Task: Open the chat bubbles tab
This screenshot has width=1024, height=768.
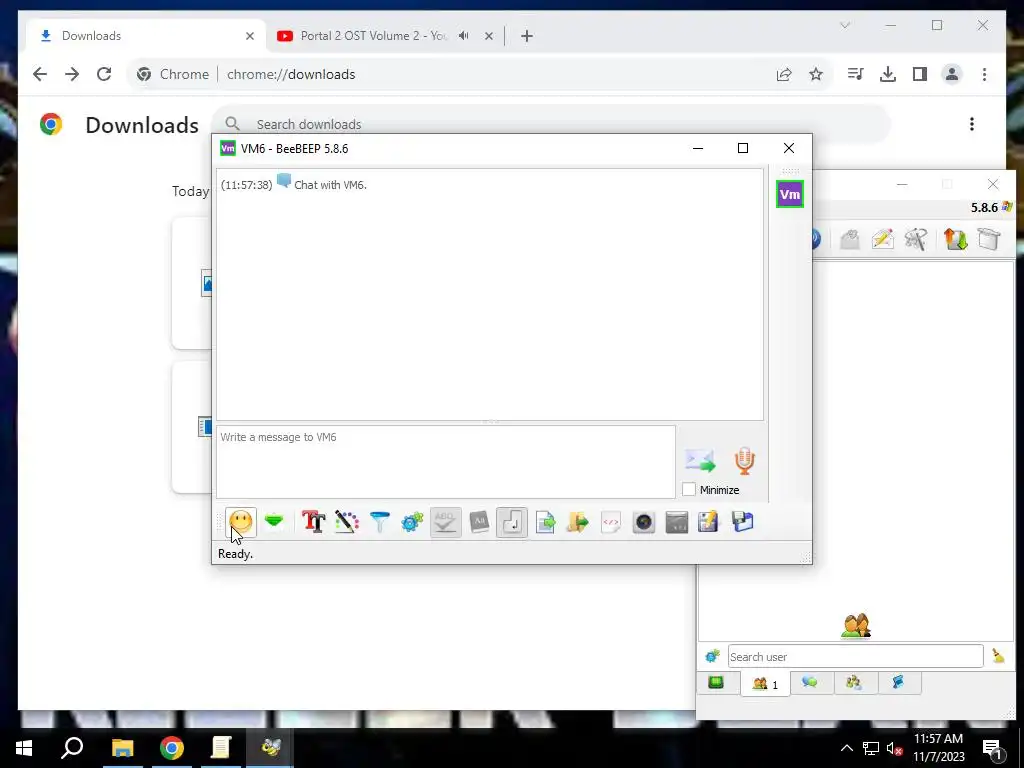Action: click(810, 682)
